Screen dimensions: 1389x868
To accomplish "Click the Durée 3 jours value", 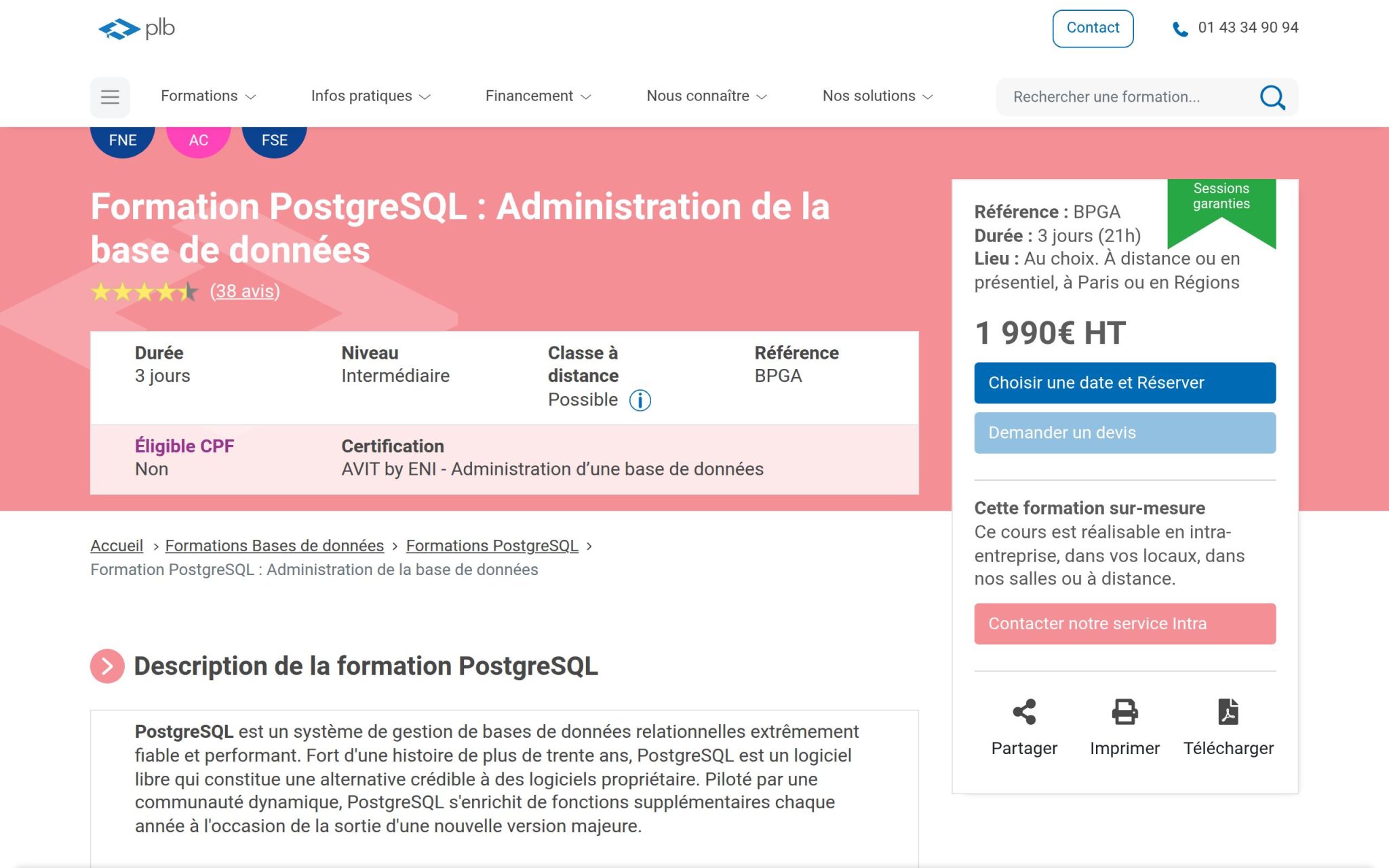I will 163,376.
